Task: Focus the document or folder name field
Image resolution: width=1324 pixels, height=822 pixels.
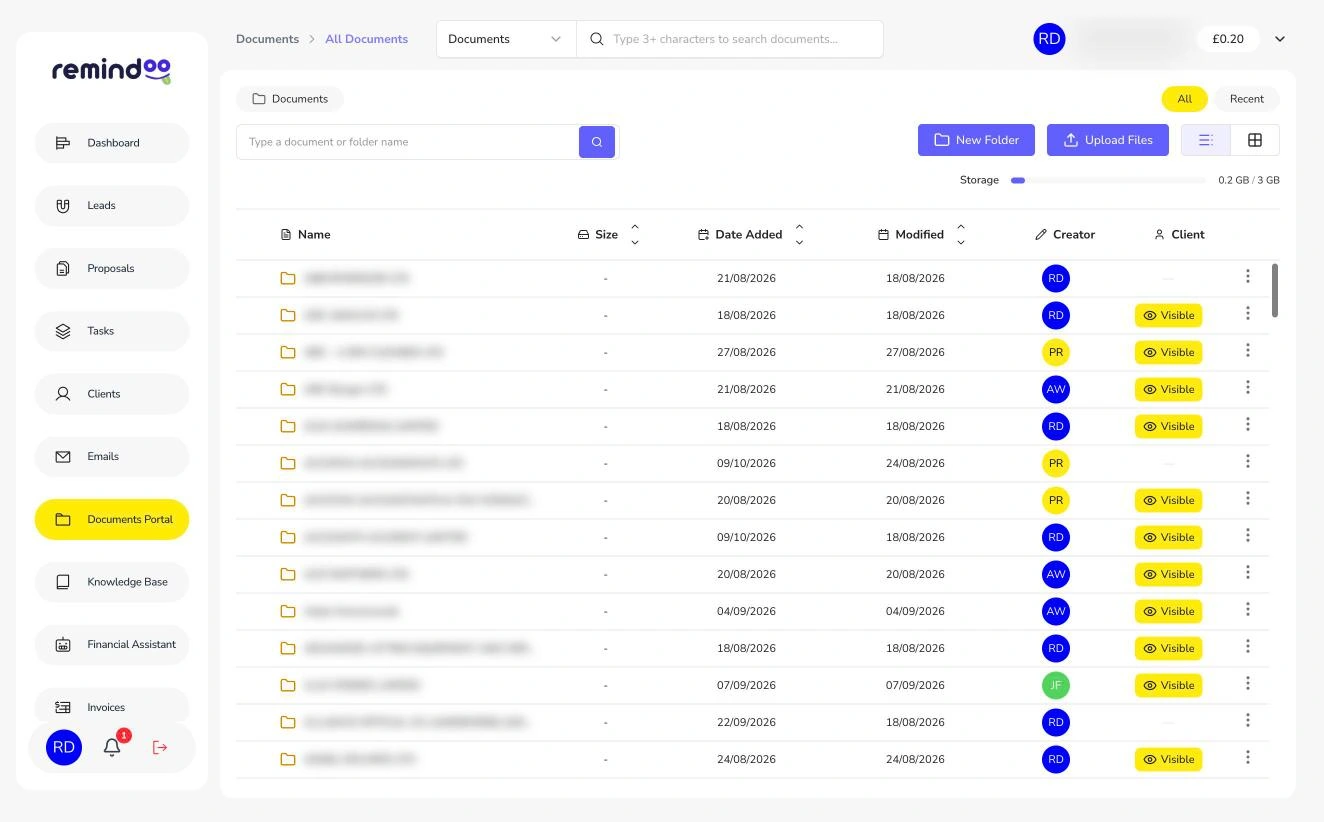Action: pos(408,142)
